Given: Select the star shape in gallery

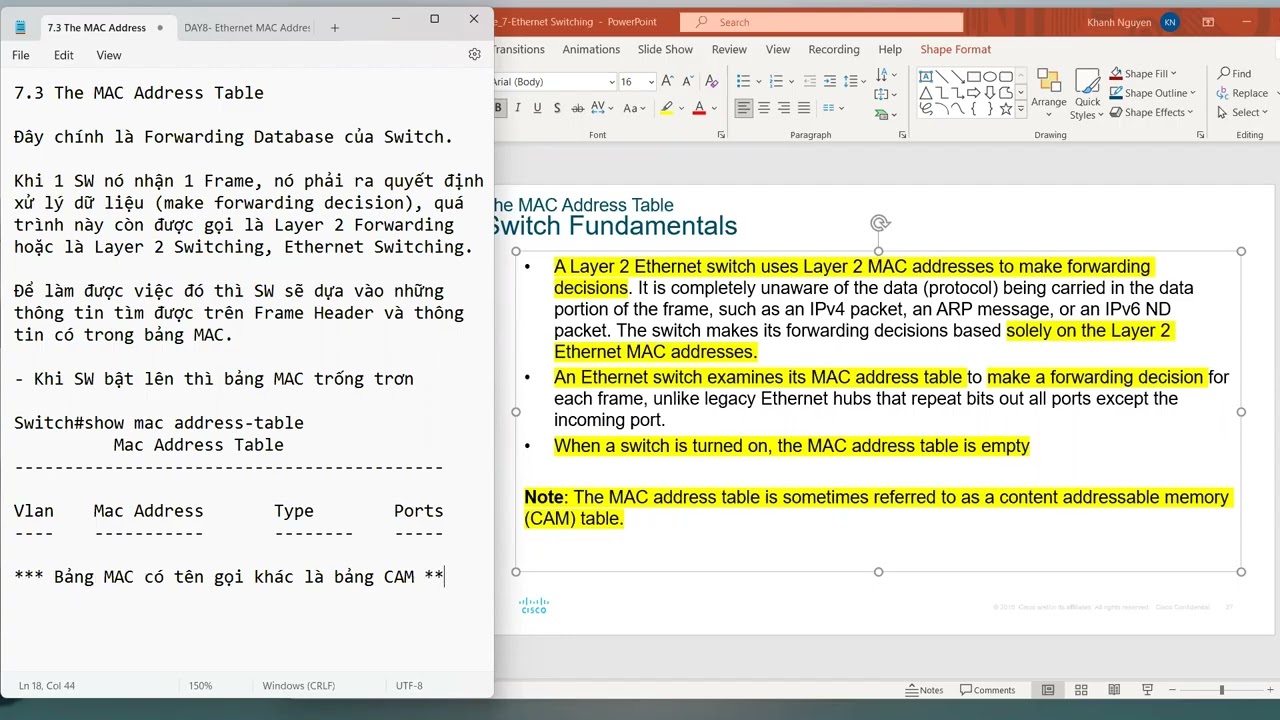Looking at the screenshot, I should pos(1006,109).
